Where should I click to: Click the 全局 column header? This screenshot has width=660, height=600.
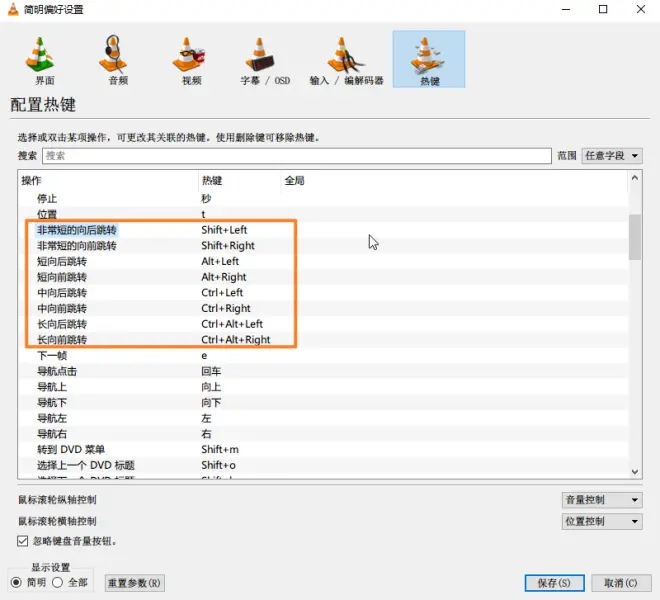[x=454, y=181]
